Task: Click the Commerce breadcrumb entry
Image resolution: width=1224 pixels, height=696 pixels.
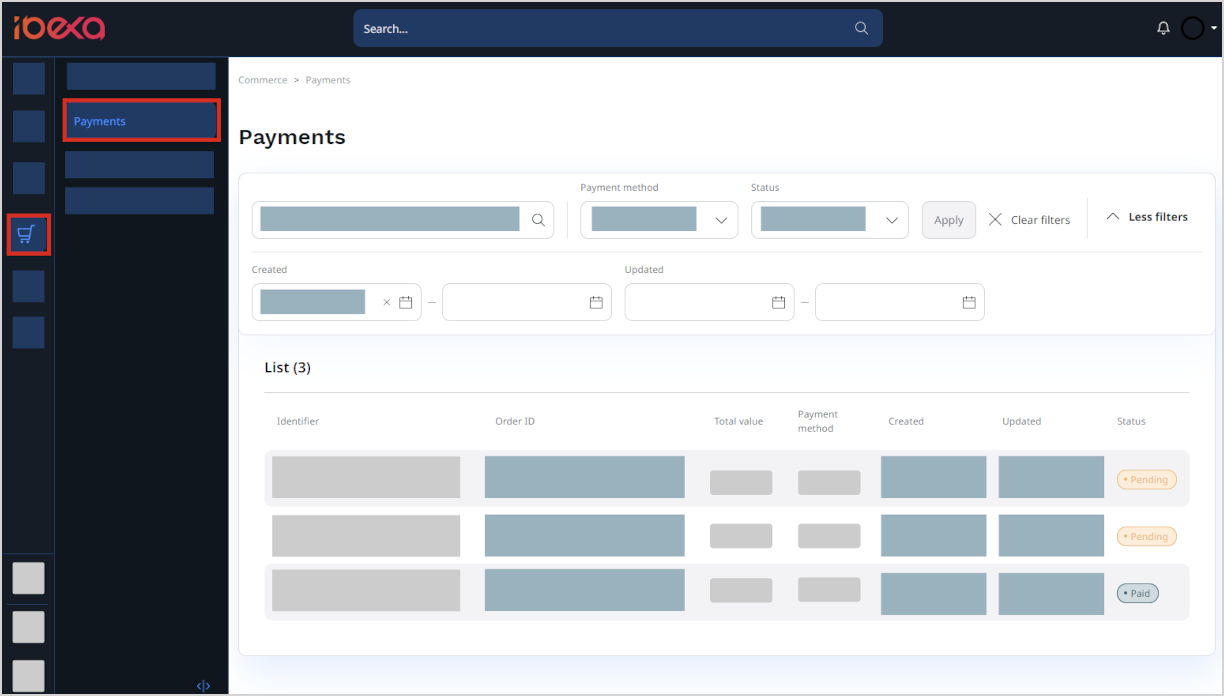Action: 262,79
